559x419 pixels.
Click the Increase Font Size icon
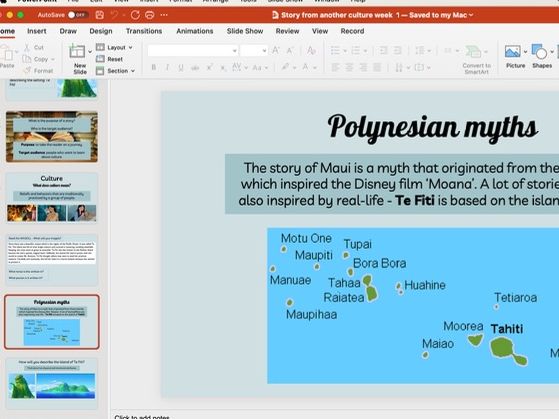(276, 51)
